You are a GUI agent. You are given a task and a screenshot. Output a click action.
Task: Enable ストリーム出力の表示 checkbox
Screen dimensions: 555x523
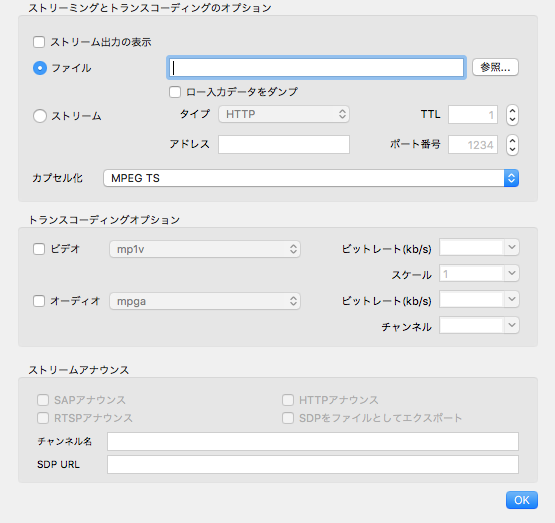point(39,42)
